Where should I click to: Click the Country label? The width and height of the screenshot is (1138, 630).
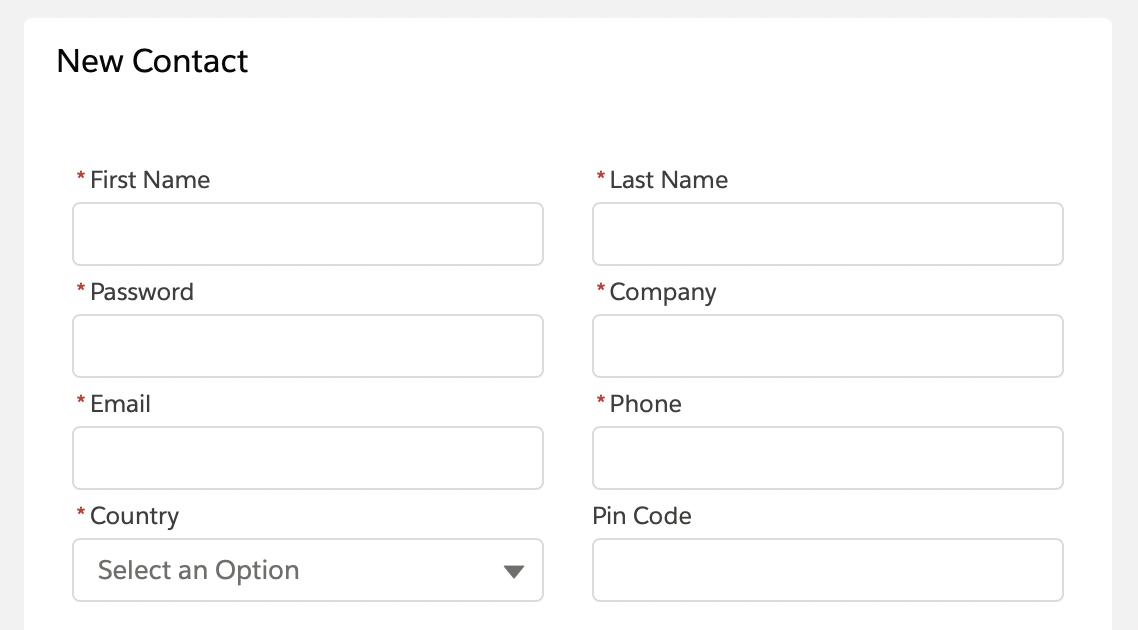134,516
